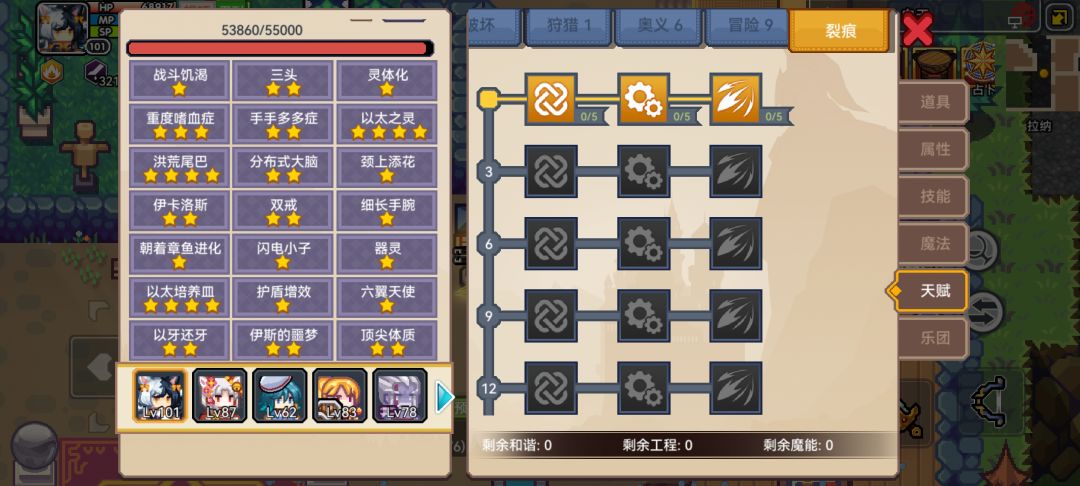1080x486 pixels.
Task: Click the locked harmony node on row 12
Action: 551,388
